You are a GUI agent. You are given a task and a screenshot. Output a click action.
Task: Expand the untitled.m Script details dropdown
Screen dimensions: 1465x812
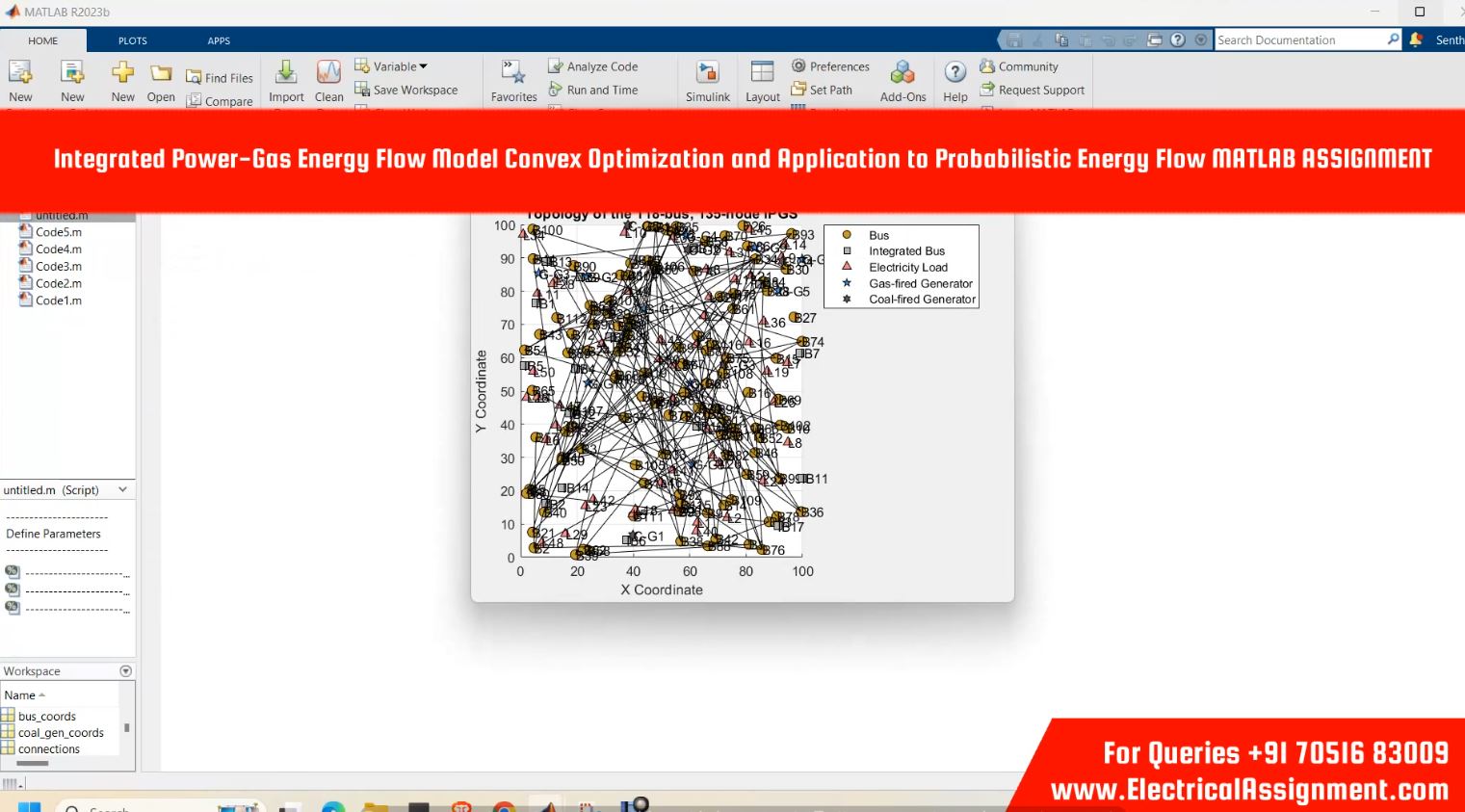pos(122,489)
